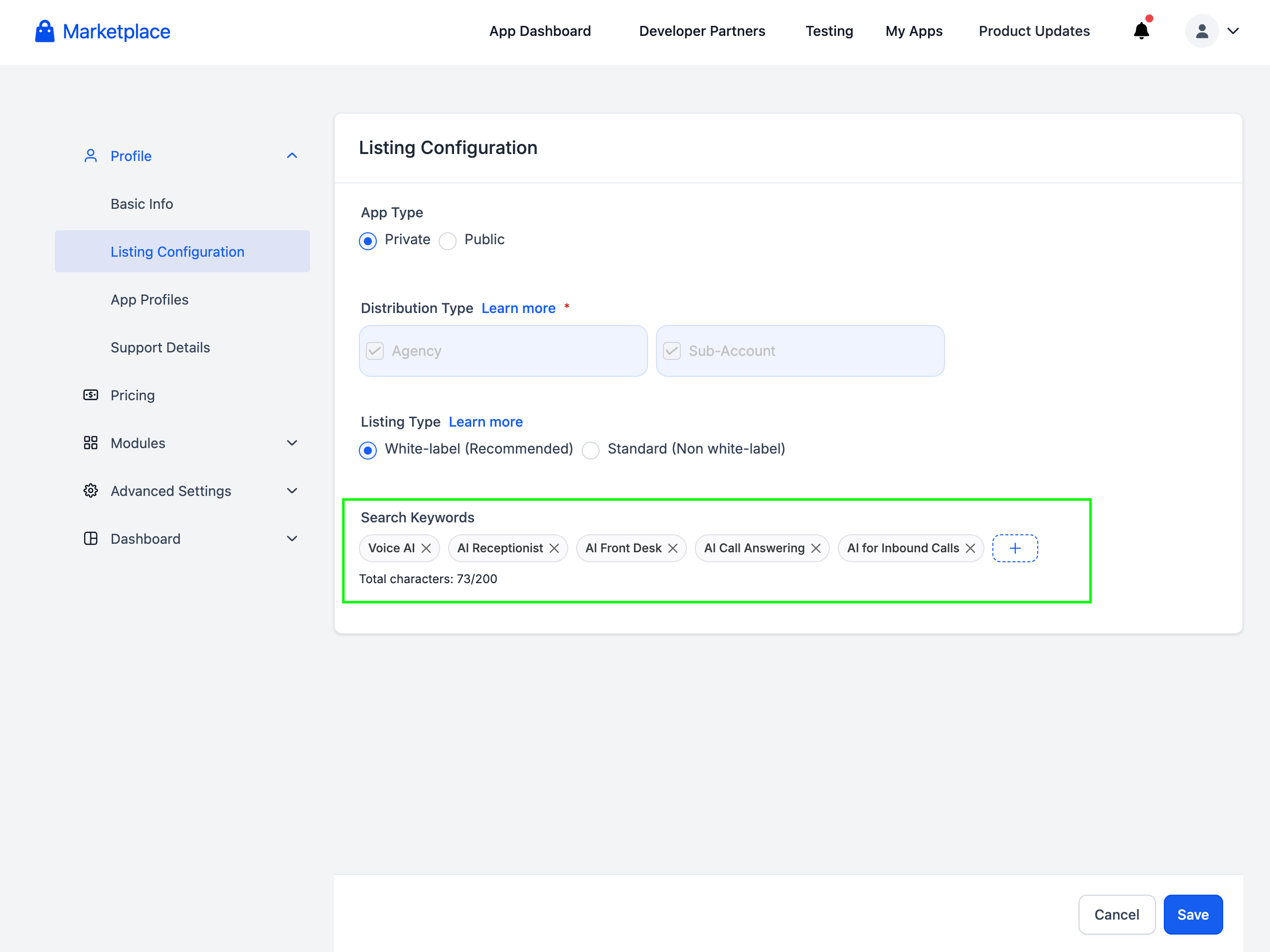Choose Standard (Non white-label) listing type

(x=590, y=450)
